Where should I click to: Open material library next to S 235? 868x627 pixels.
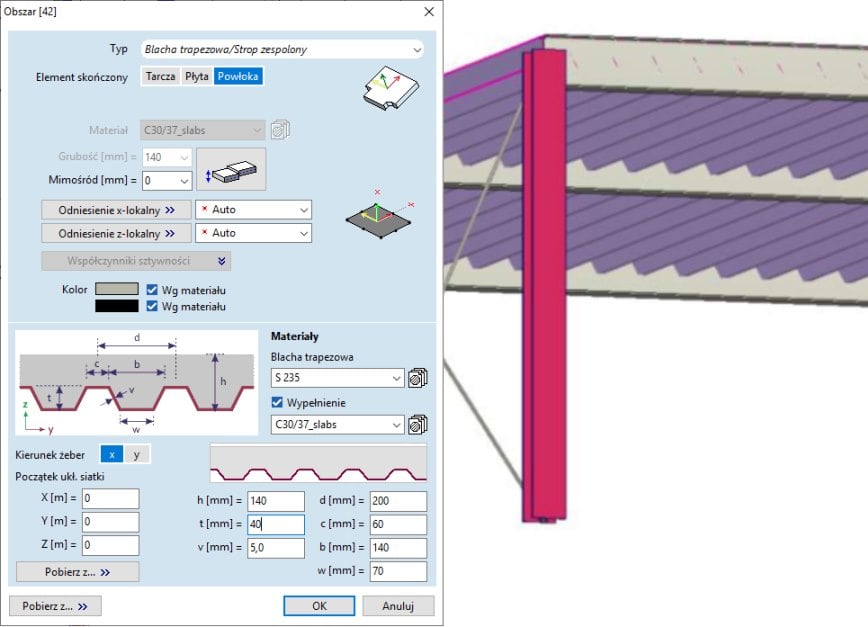click(417, 378)
